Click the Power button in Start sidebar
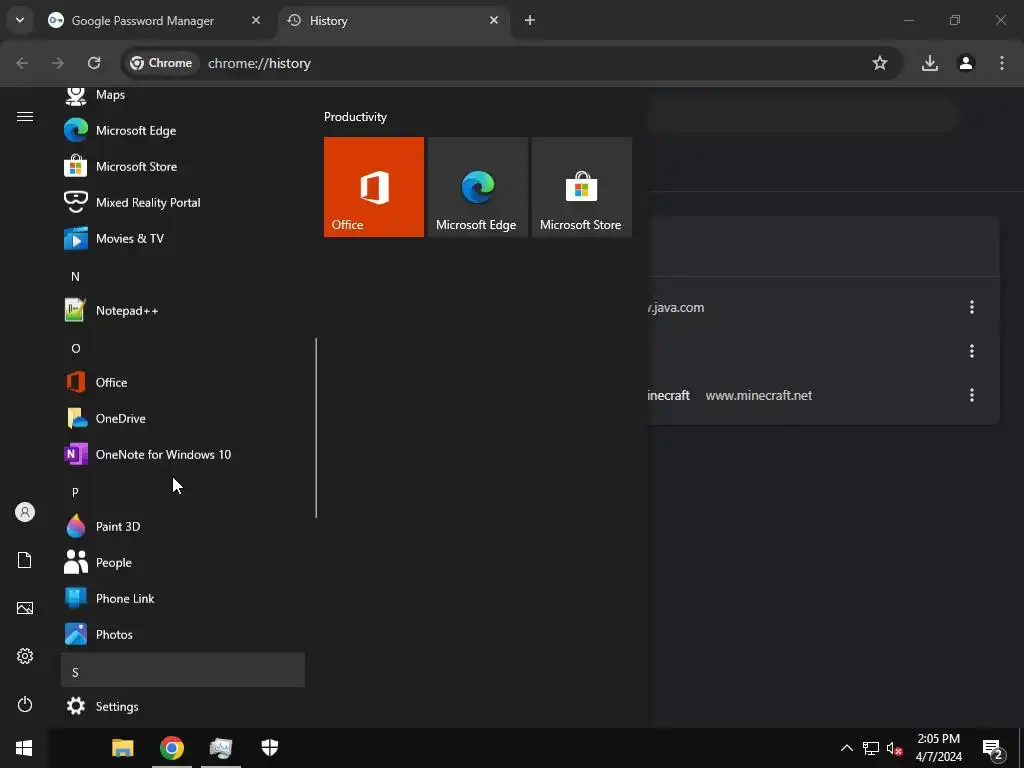Viewport: 1024px width, 768px height. (25, 704)
